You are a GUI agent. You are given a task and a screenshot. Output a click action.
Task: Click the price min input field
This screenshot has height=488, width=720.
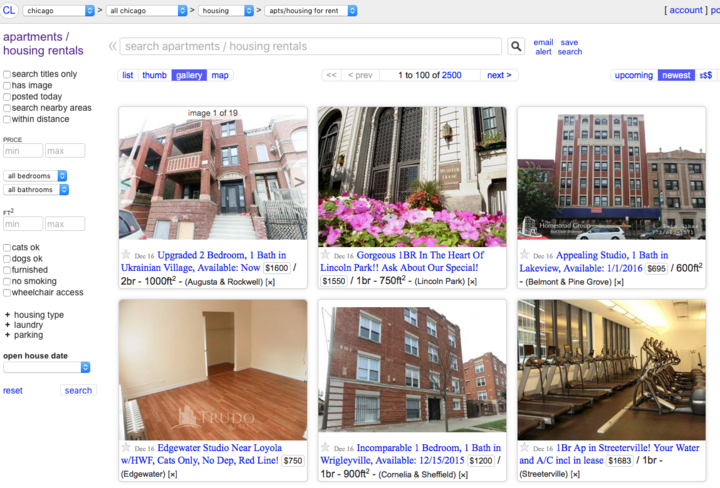(23, 151)
